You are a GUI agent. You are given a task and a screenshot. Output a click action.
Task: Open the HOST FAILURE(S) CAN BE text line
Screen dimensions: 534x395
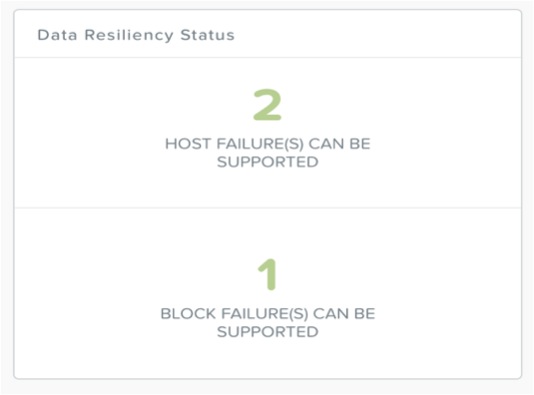[x=268, y=144]
